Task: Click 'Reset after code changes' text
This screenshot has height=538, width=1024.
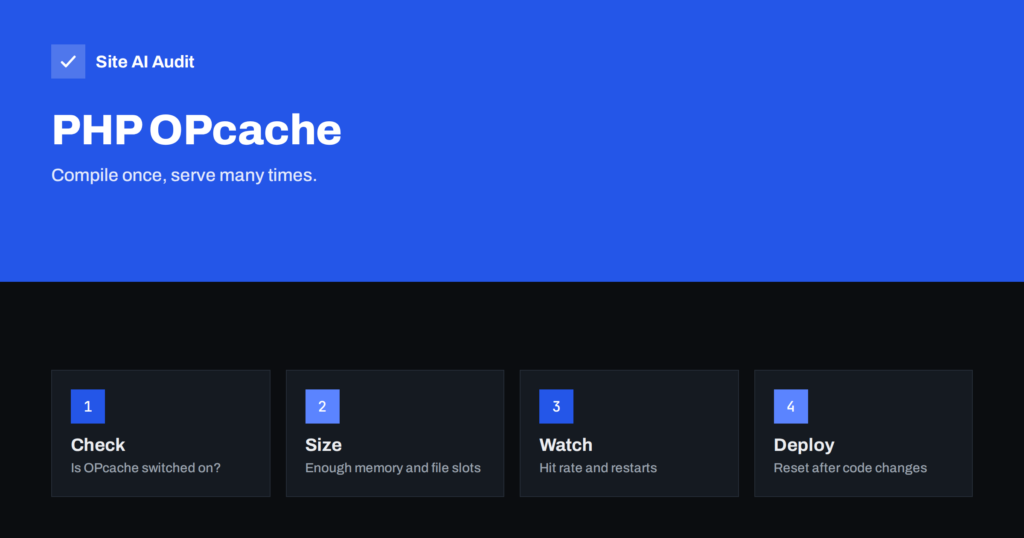Action: coord(850,467)
